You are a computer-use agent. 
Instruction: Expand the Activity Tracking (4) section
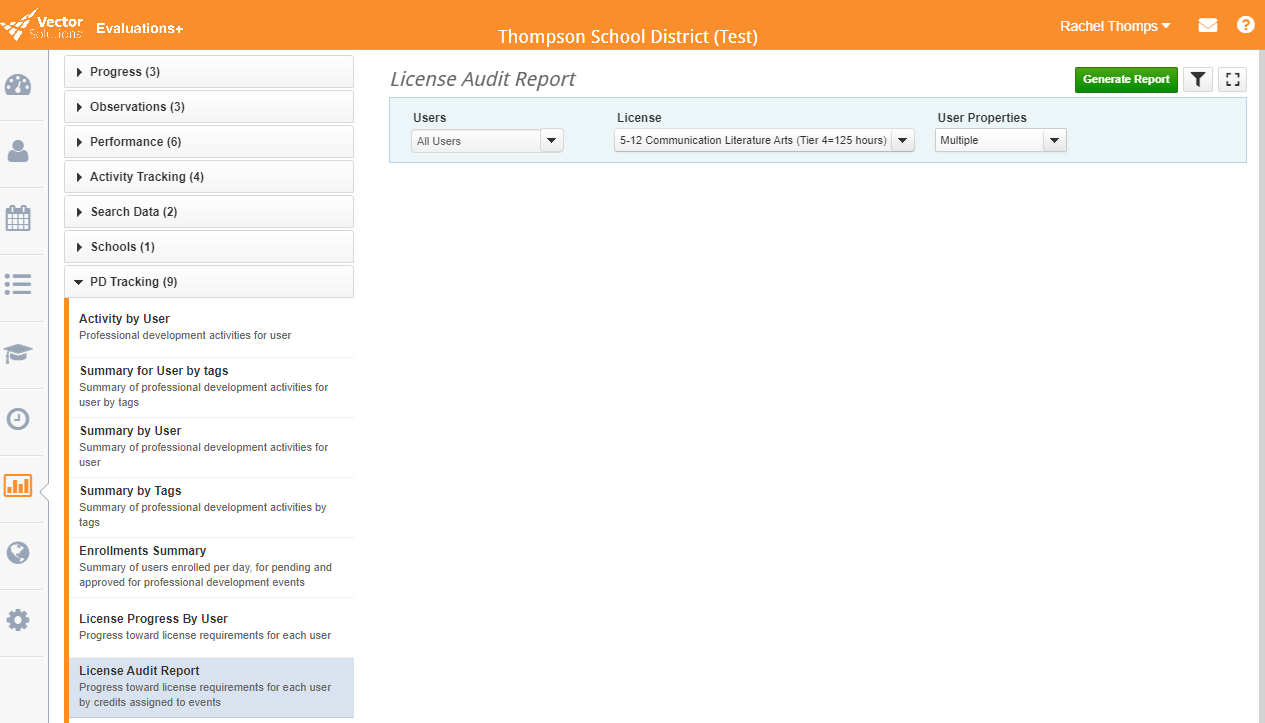tap(209, 177)
